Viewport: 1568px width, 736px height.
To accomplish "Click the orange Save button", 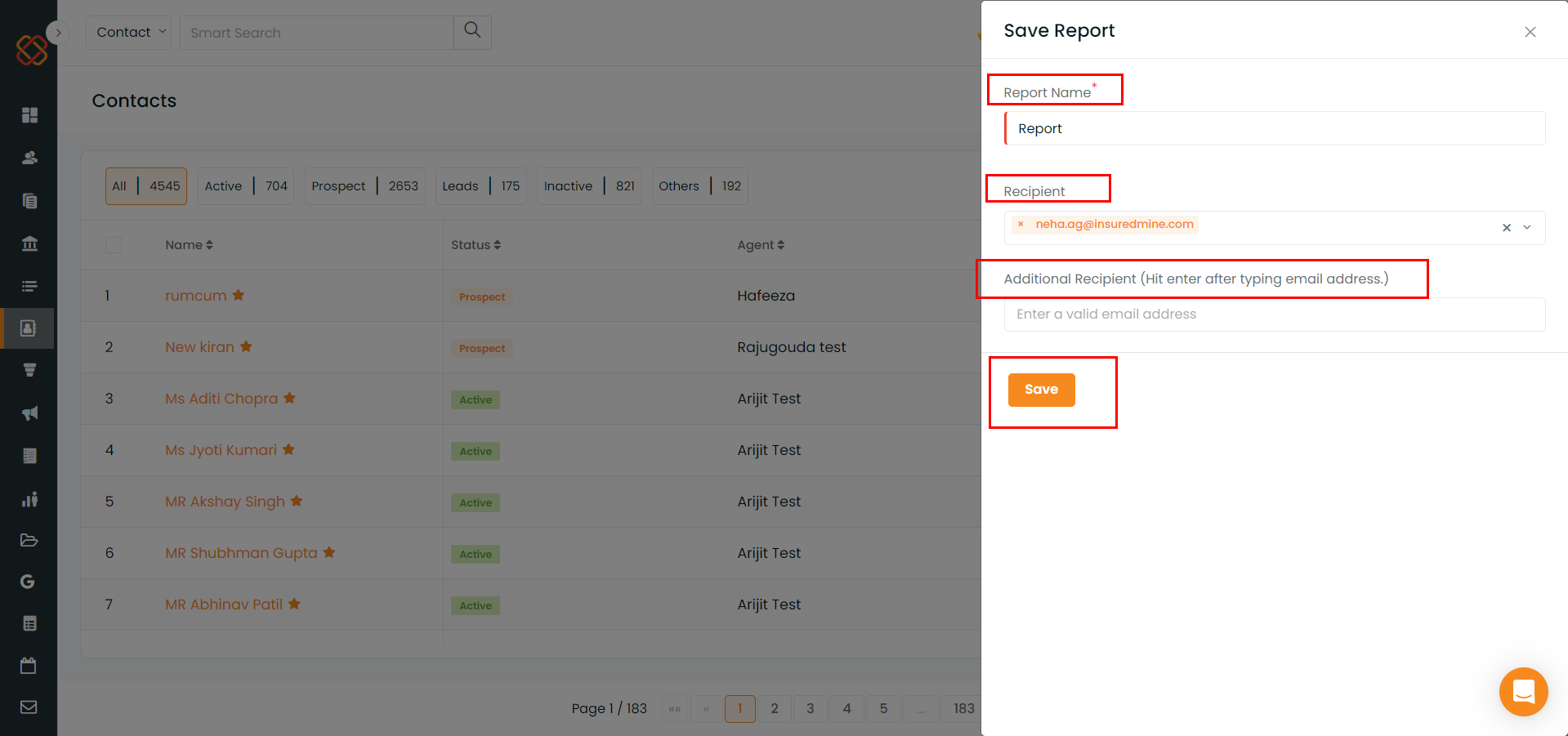I will pos(1041,390).
